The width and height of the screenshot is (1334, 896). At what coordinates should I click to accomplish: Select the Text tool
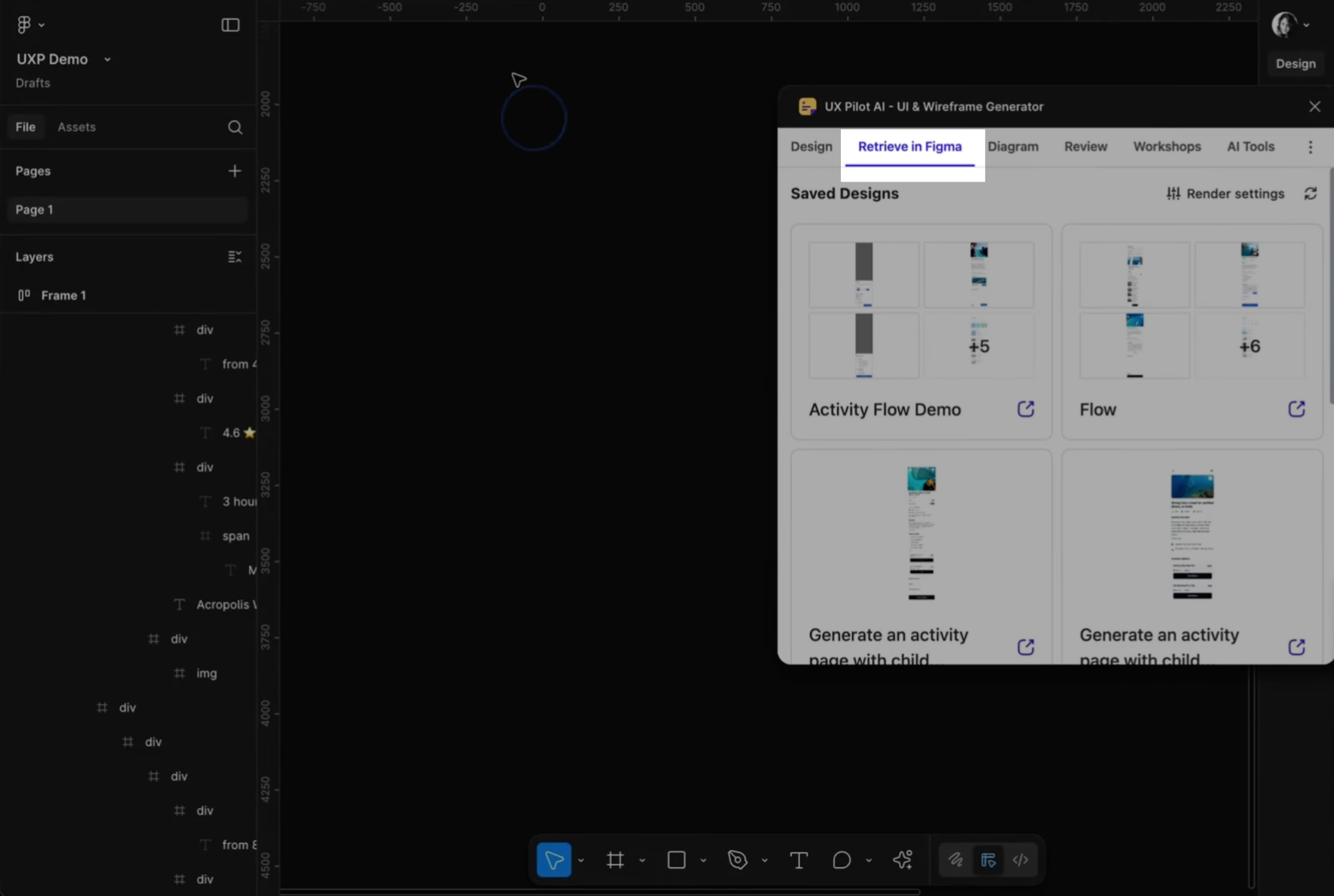[798, 860]
